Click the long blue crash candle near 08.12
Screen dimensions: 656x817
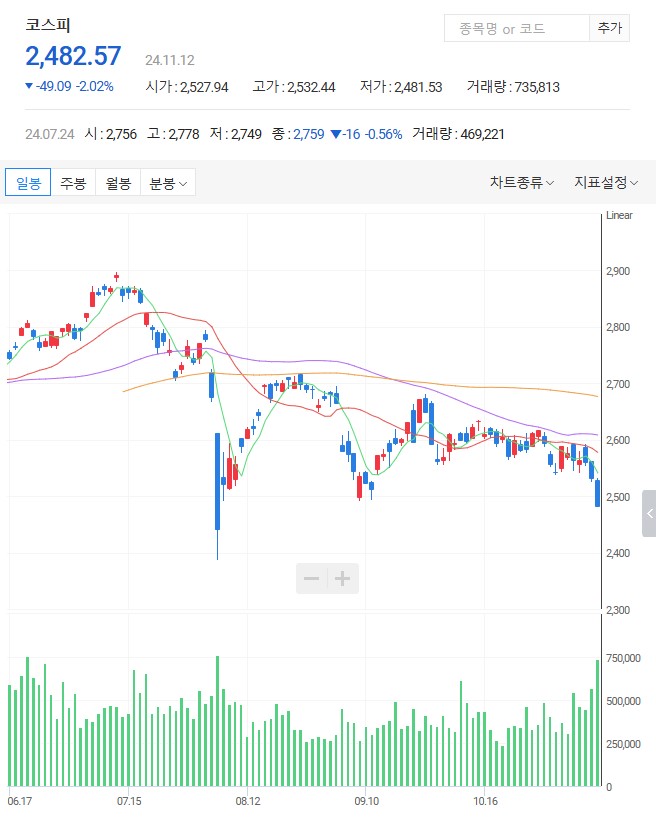[217, 480]
